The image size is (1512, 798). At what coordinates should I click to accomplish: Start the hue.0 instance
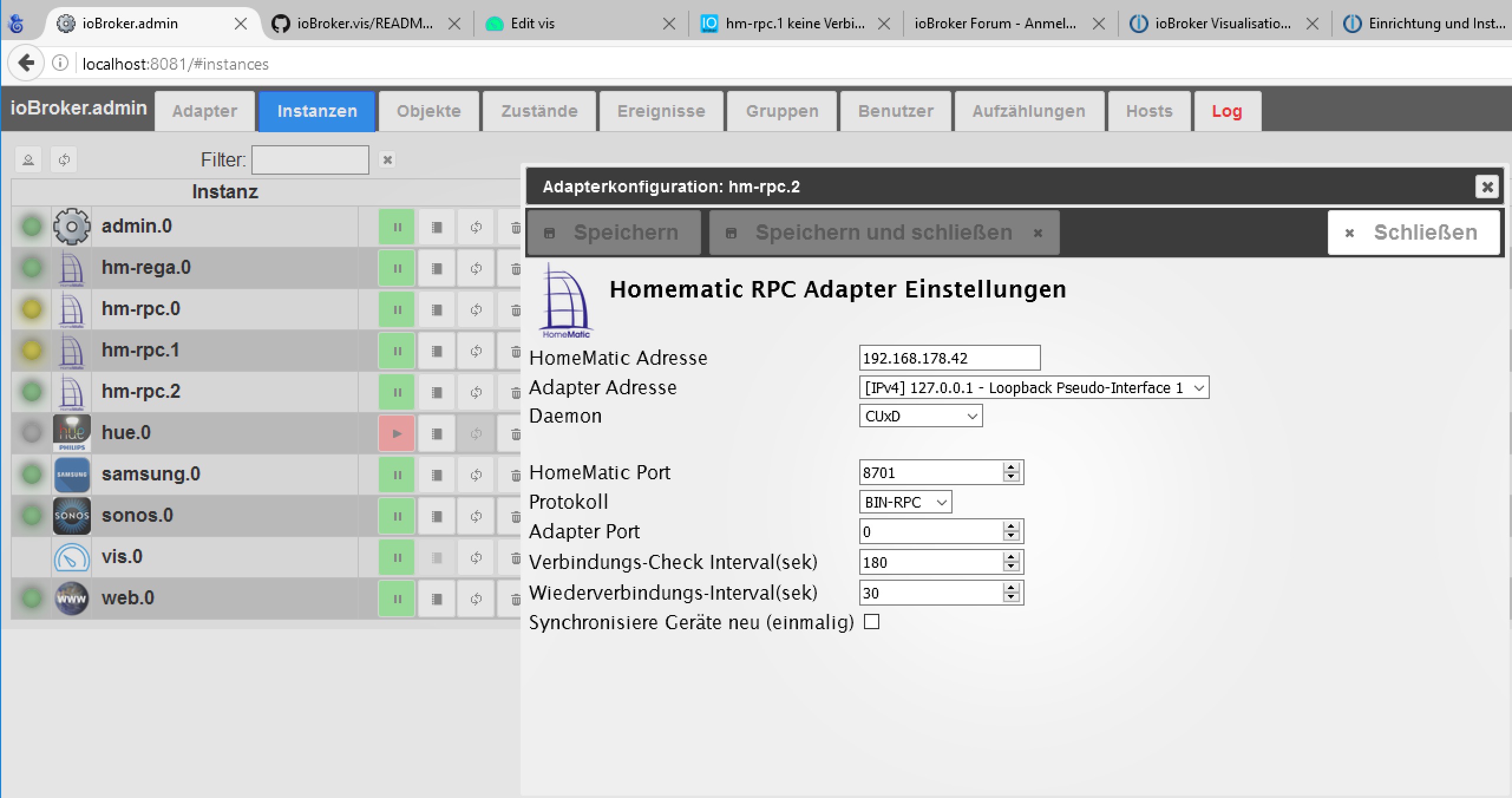[x=397, y=433]
